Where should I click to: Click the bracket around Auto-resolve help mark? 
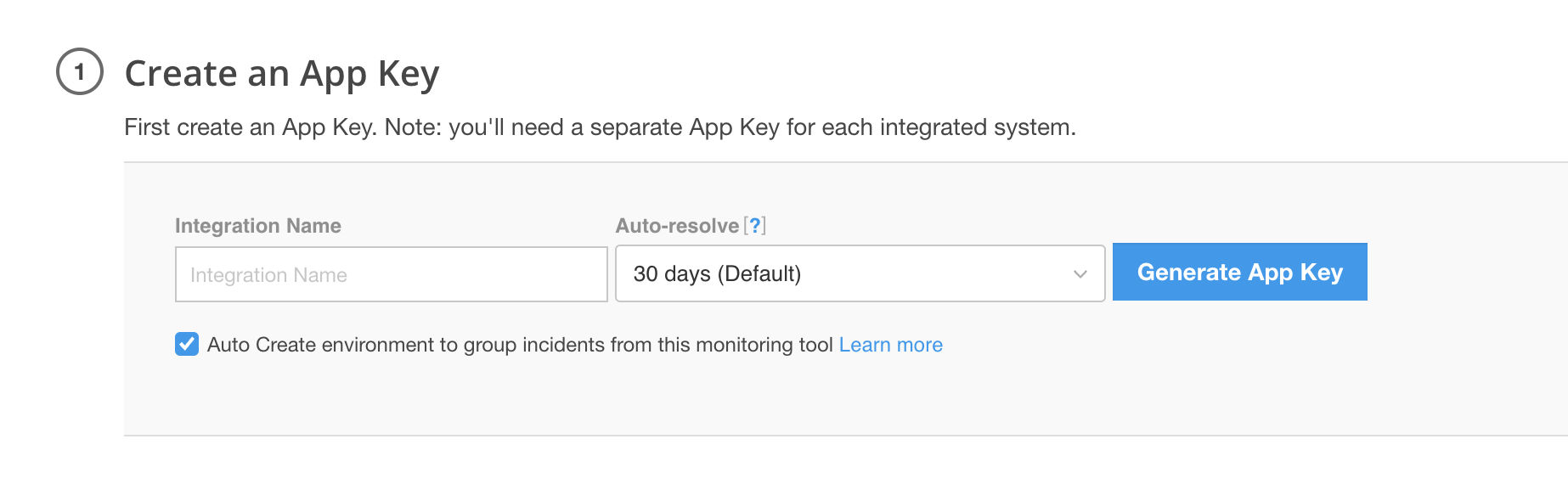point(746,226)
